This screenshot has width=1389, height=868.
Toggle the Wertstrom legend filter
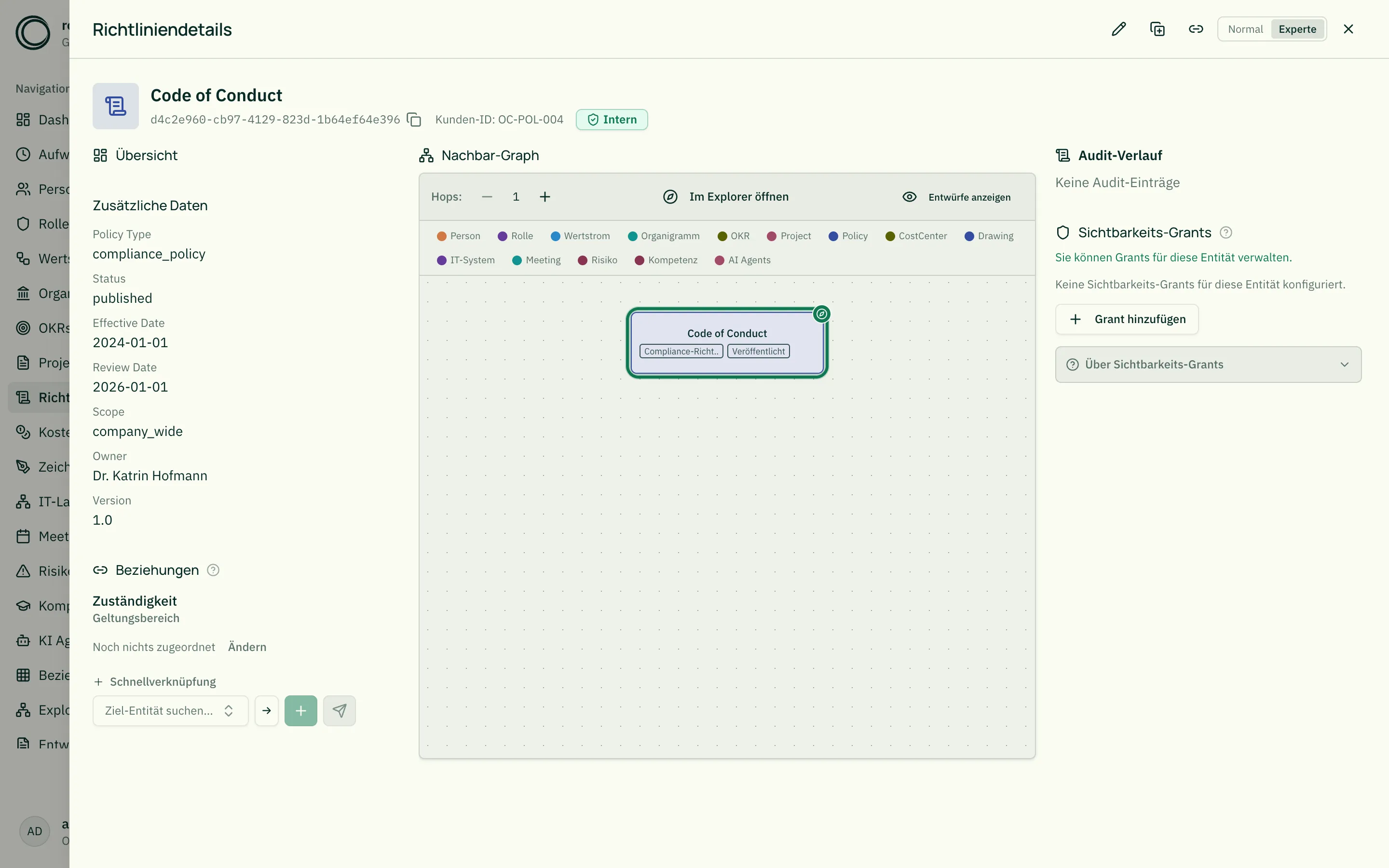(580, 236)
